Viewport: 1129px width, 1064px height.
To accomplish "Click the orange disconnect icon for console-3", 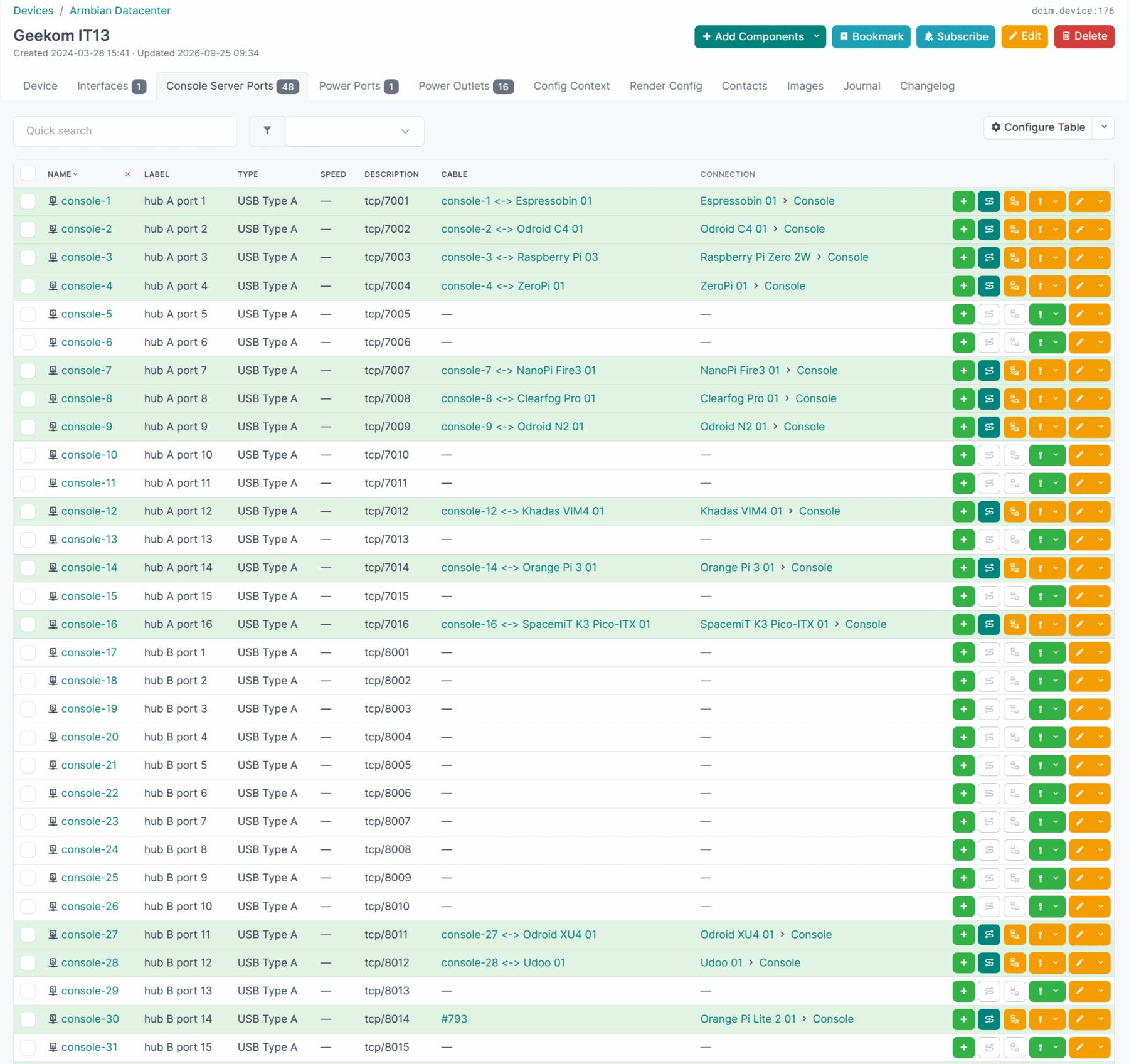I will (1014, 258).
